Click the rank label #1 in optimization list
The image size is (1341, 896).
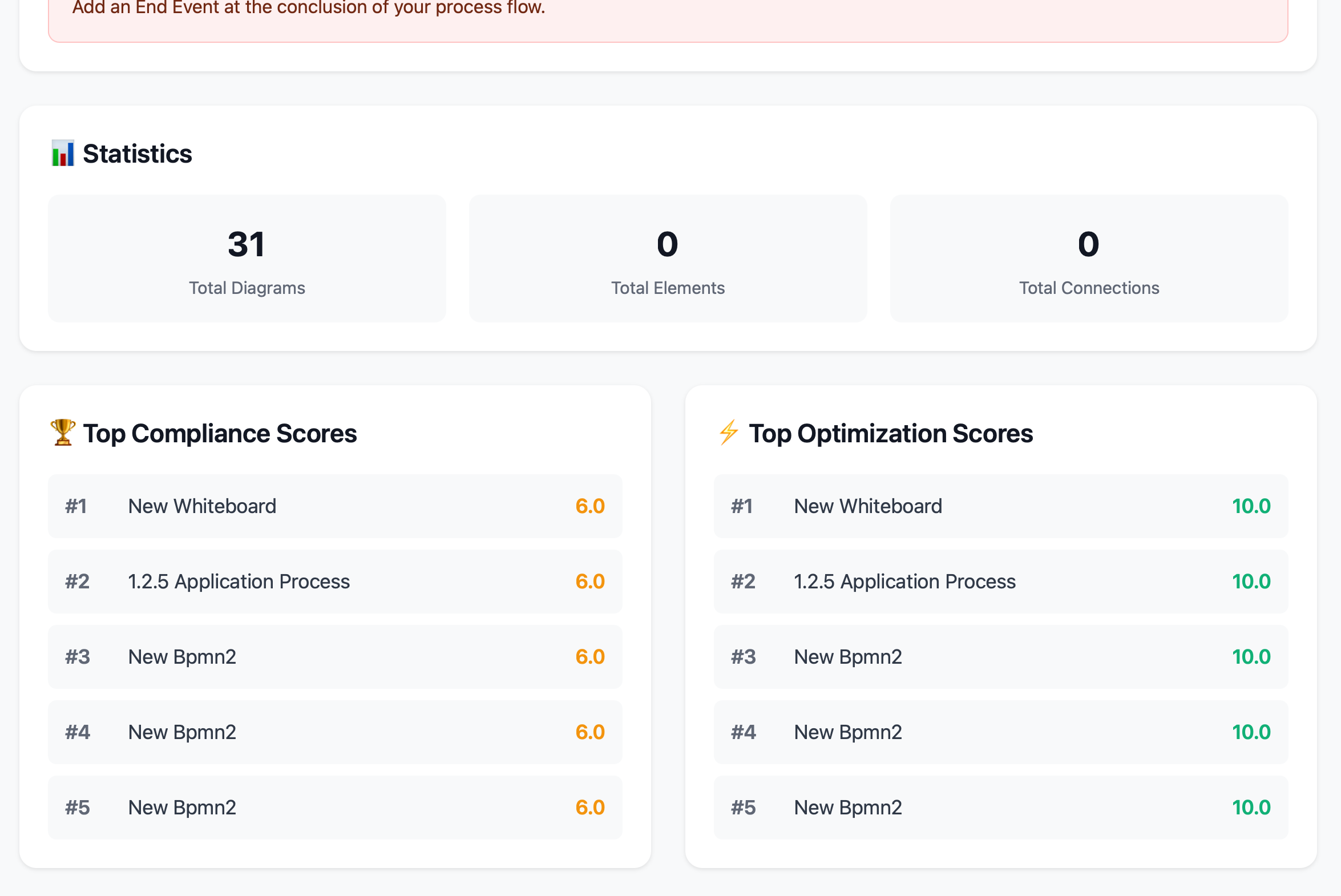[x=742, y=506]
